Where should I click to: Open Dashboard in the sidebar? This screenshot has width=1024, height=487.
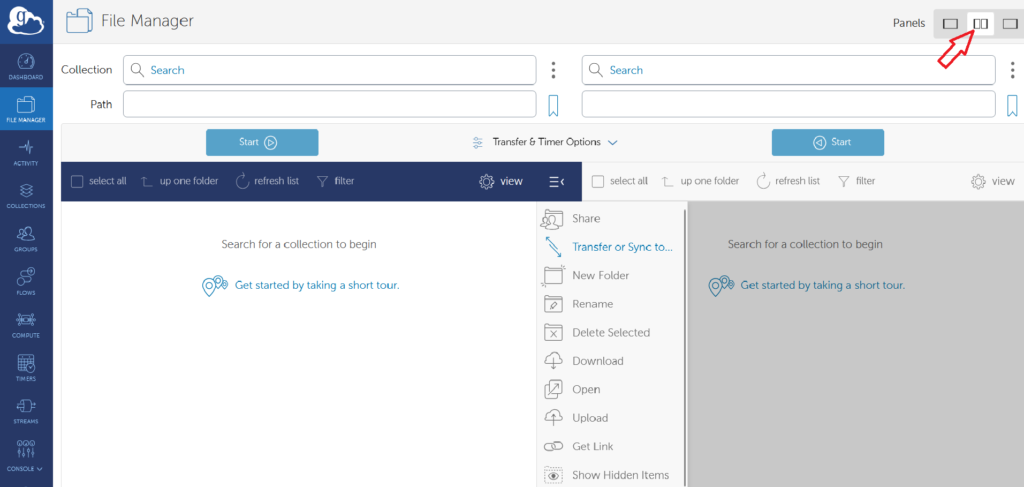pyautogui.click(x=26, y=67)
